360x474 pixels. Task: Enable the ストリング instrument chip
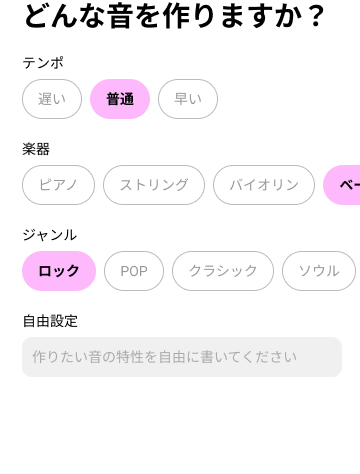click(x=154, y=185)
